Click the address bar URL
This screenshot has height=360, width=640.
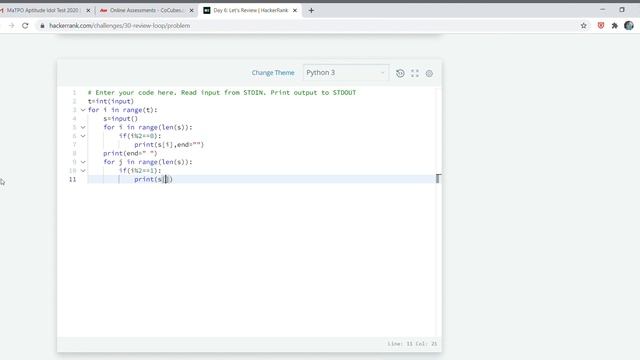[x=120, y=25]
